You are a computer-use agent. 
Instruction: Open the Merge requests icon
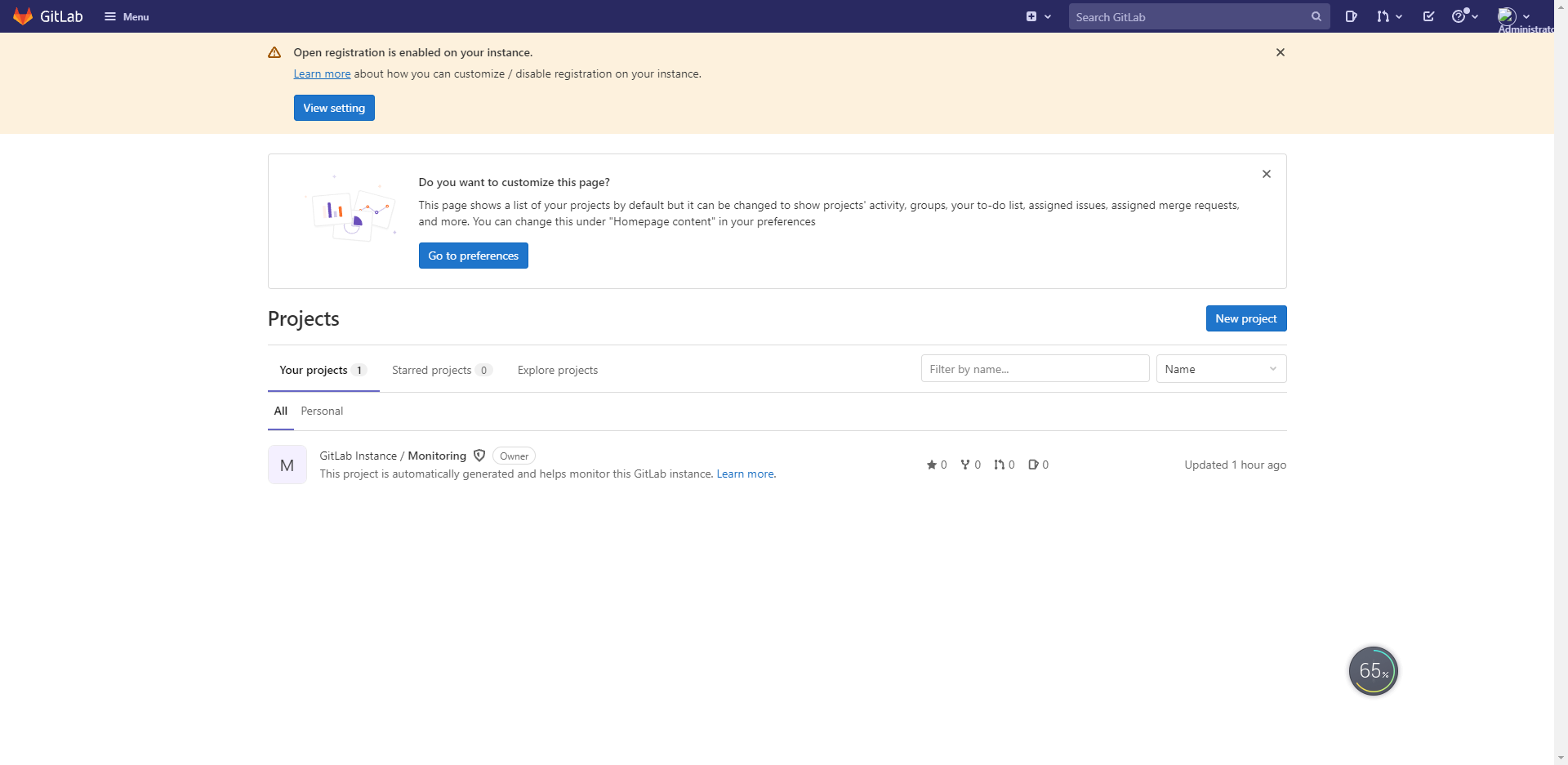[1384, 16]
